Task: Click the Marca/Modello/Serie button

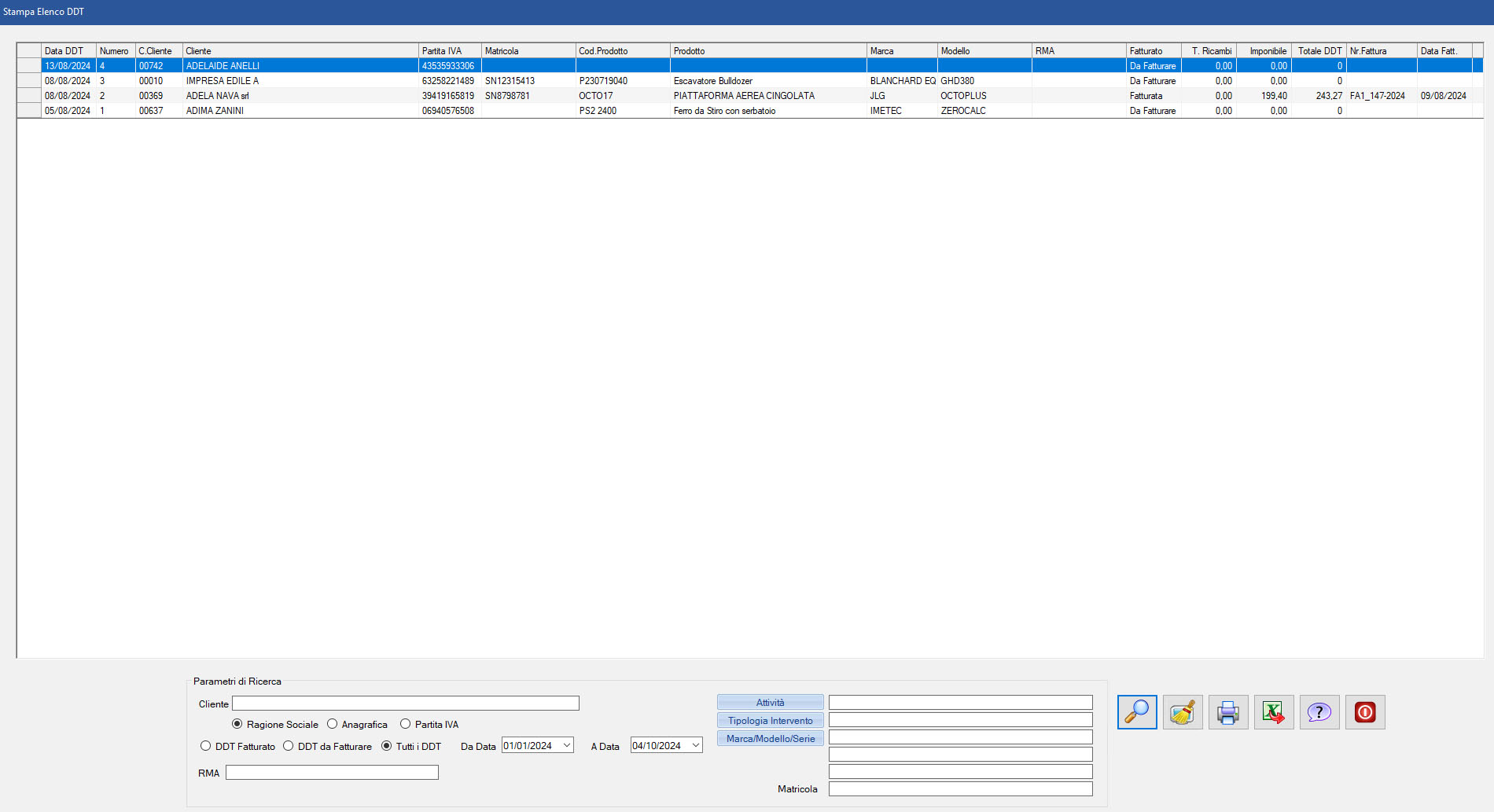Action: click(770, 738)
